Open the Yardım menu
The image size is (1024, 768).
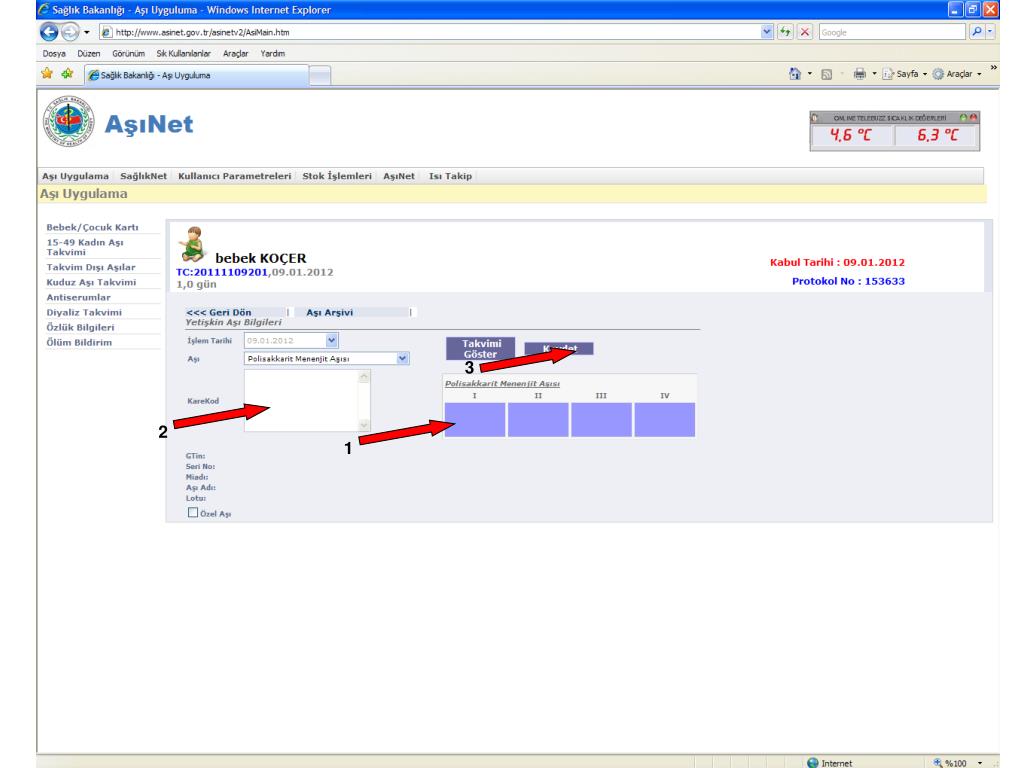pos(273,54)
